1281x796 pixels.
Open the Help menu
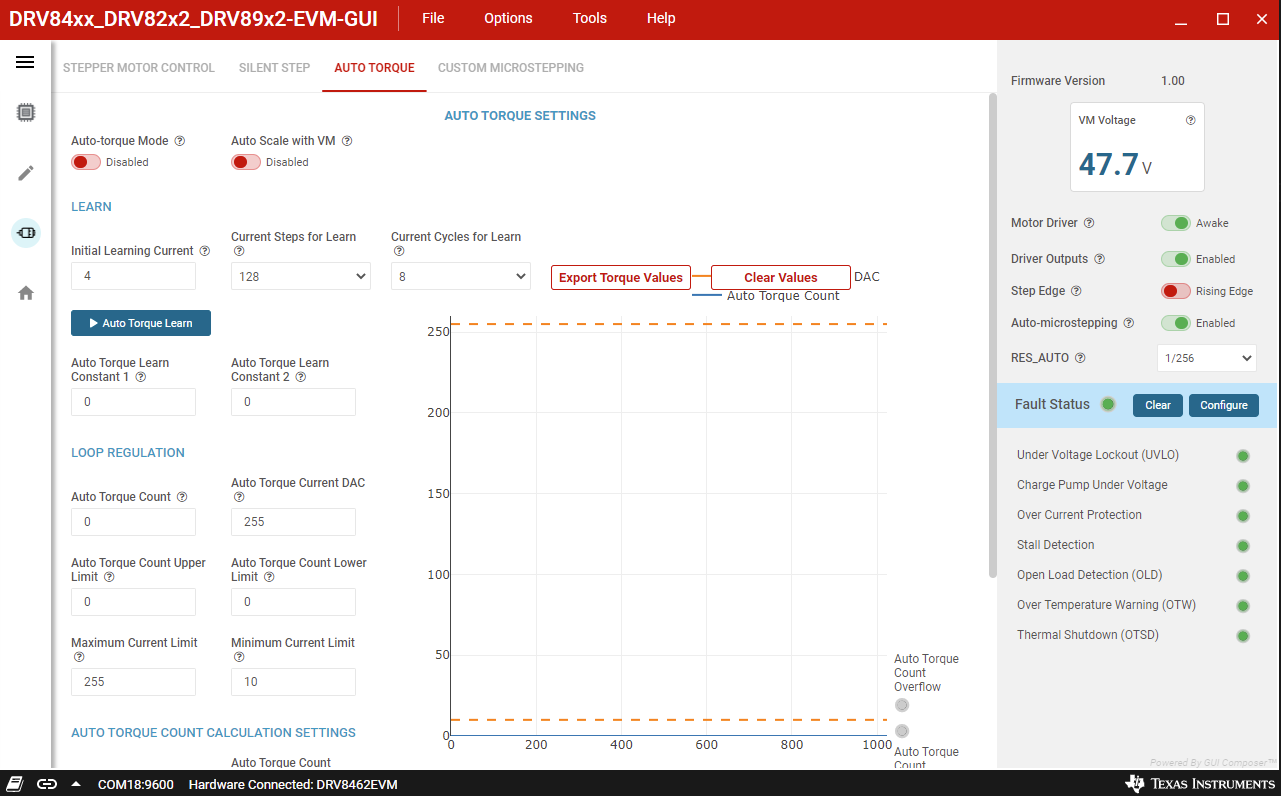click(x=661, y=18)
